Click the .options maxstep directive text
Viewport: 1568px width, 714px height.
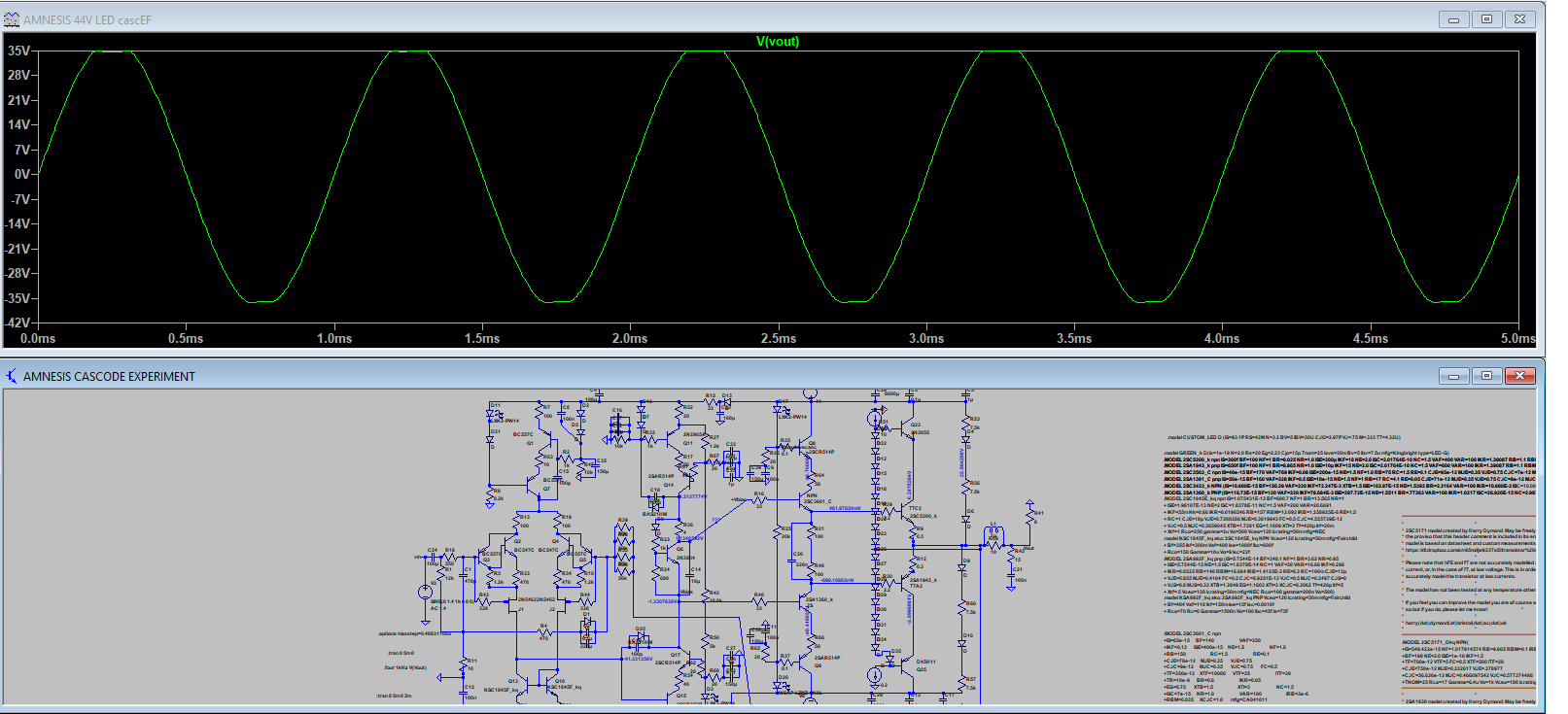pyautogui.click(x=415, y=633)
